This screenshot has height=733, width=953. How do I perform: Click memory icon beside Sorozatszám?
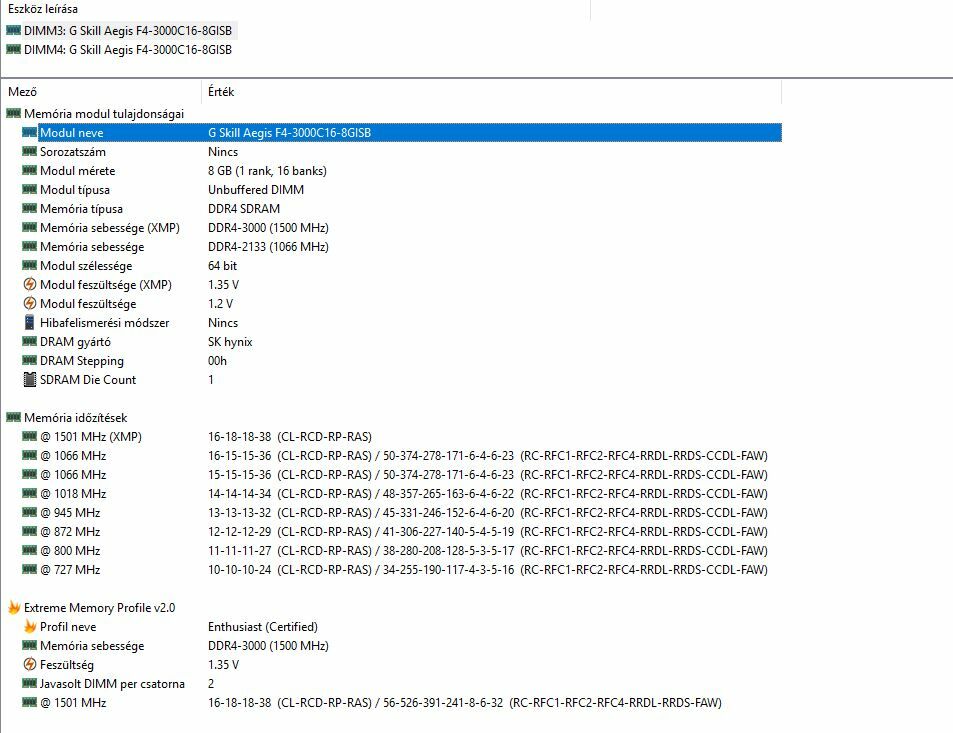[x=29, y=151]
